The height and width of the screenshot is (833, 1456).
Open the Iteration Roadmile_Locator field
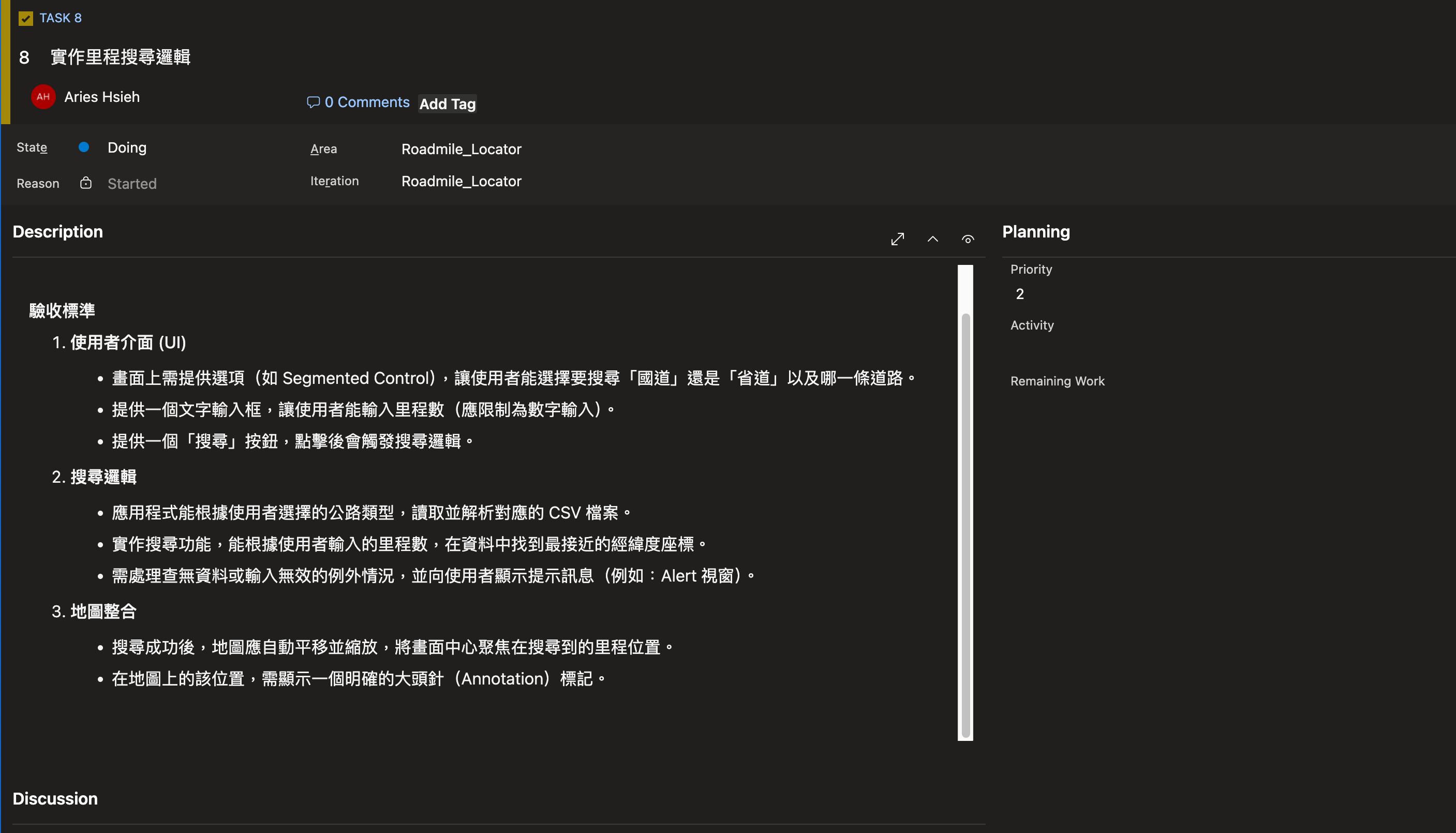(461, 182)
